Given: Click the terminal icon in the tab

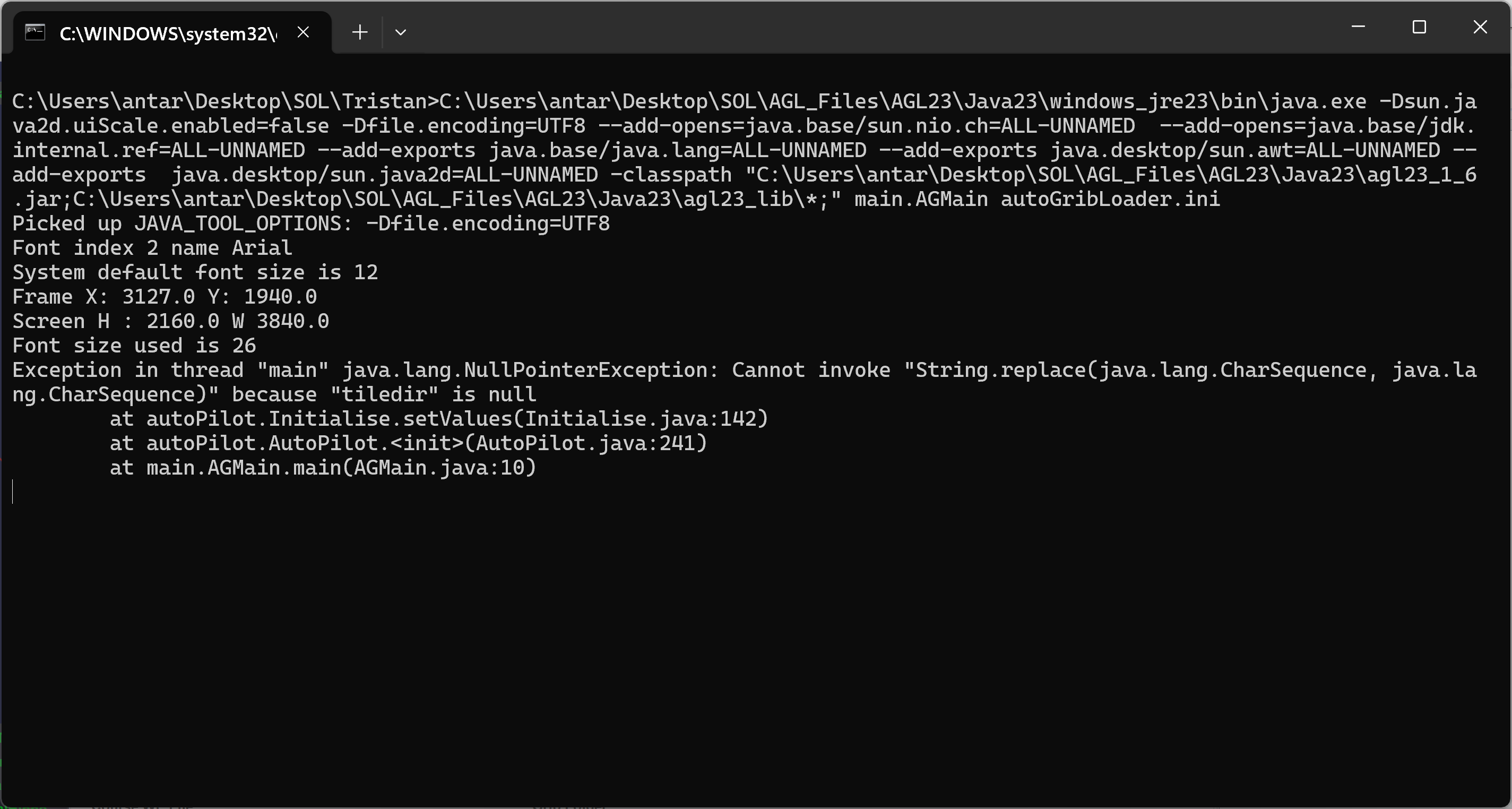Looking at the screenshot, I should click(35, 32).
